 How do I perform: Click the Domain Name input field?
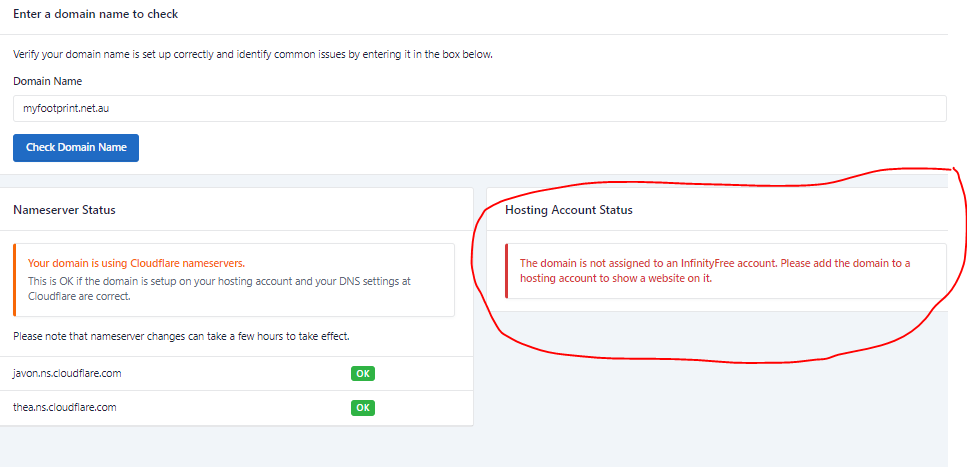point(480,108)
